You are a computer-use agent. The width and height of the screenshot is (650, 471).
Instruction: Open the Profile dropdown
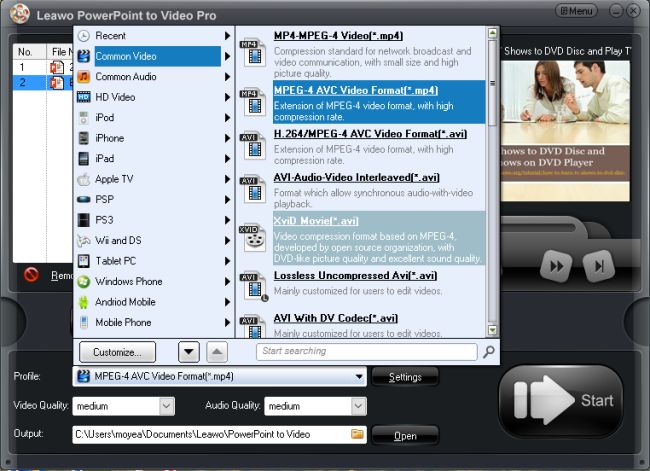click(x=359, y=376)
